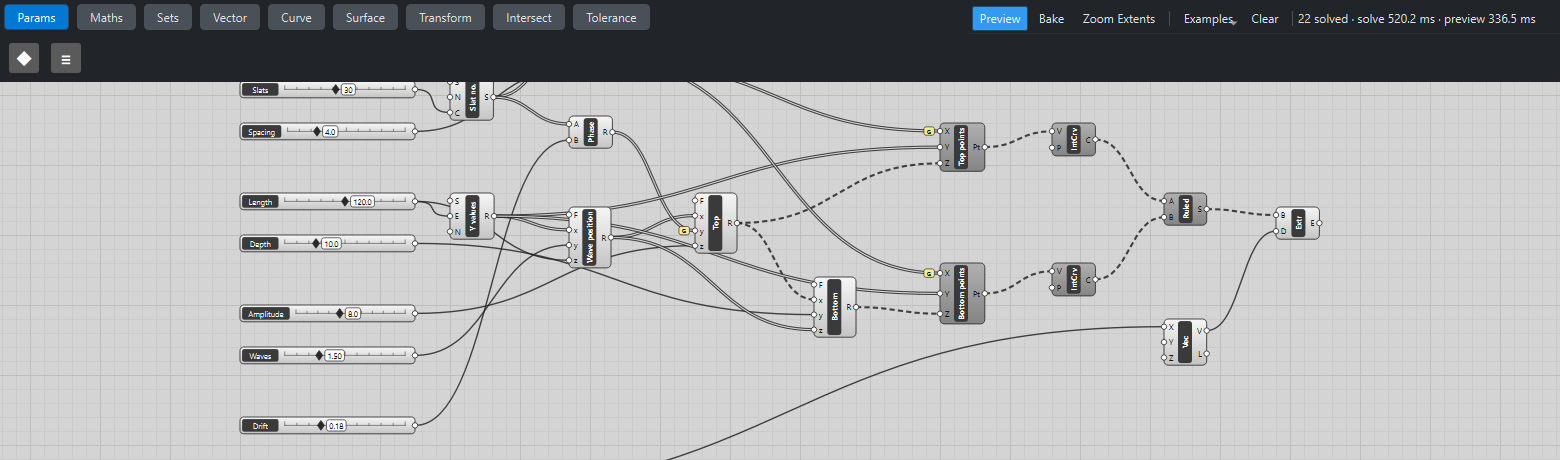The height and width of the screenshot is (460, 1560).
Task: Click the Spacing slider handle
Action: 317,131
